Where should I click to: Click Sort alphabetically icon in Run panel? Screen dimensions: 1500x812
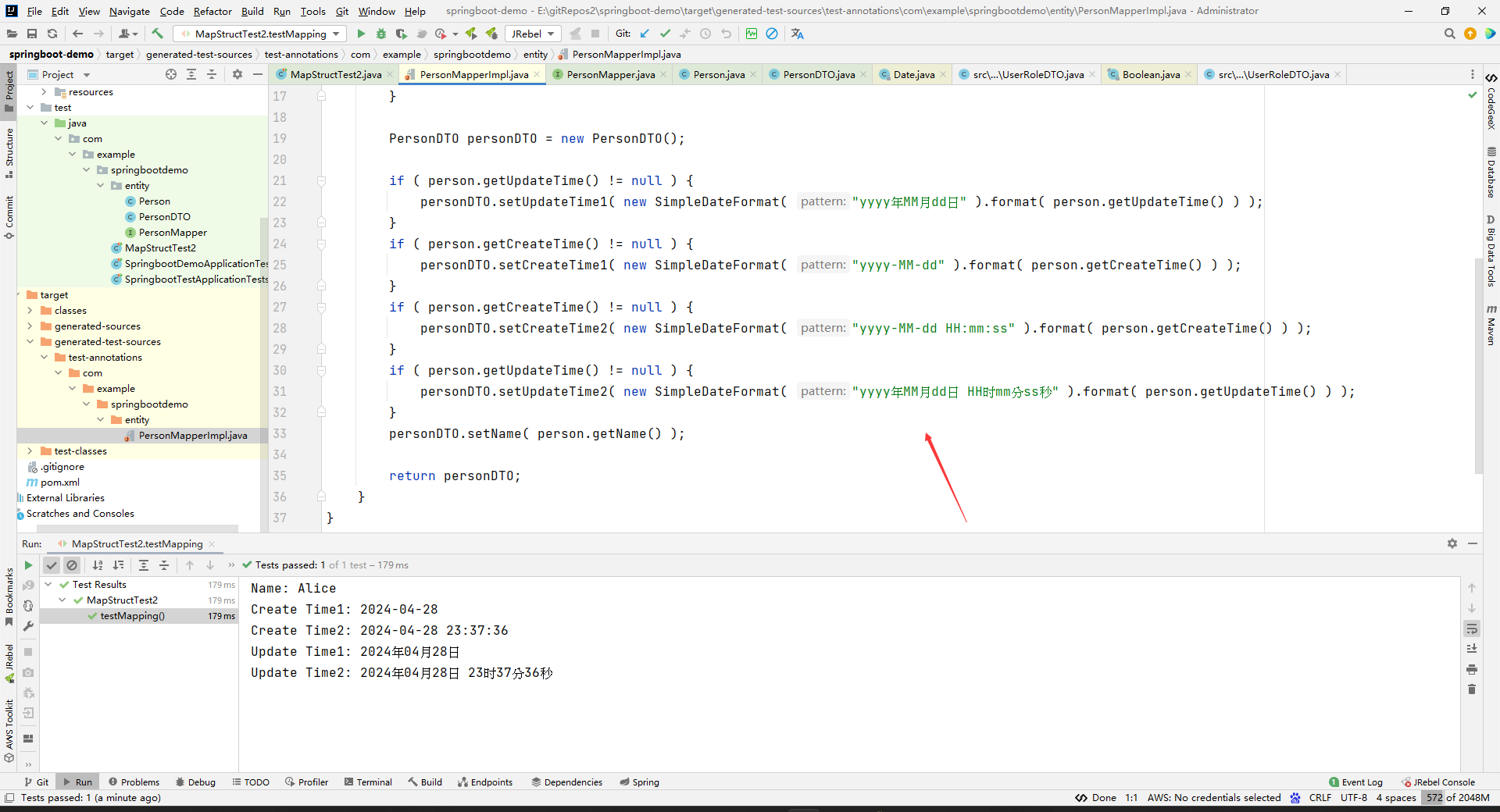tap(98, 565)
